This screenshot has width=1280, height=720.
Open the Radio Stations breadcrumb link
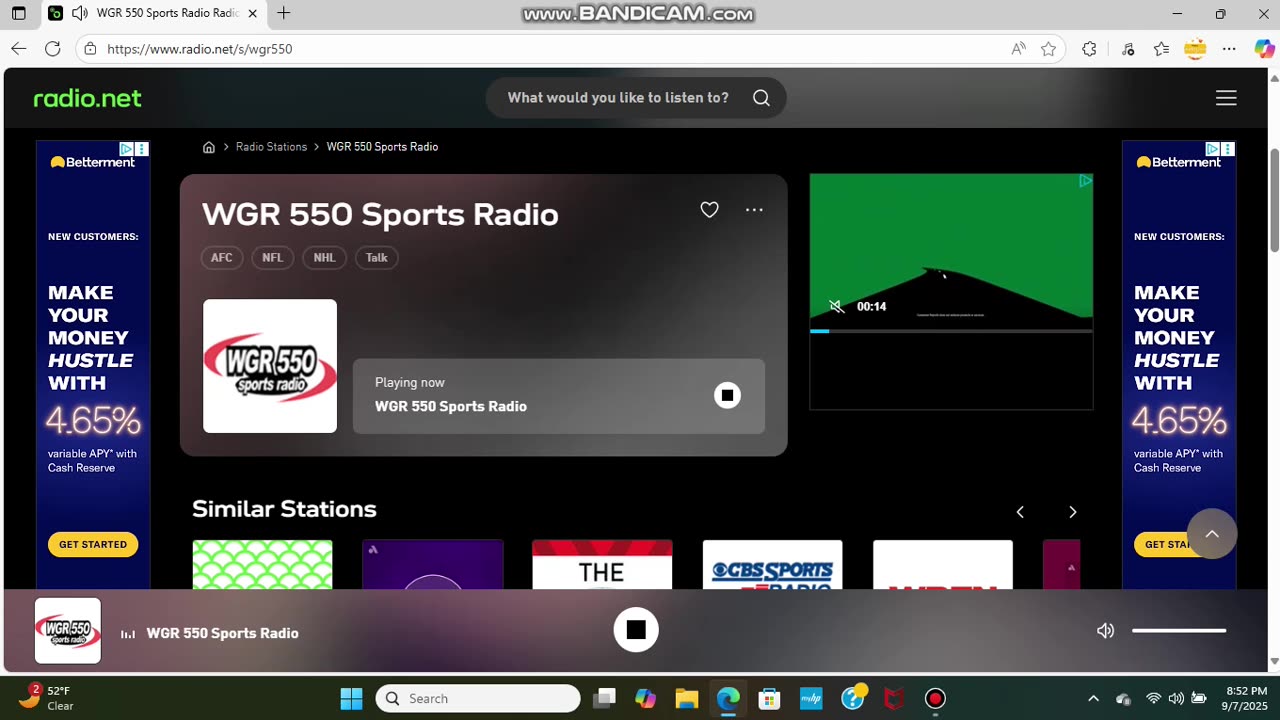pos(271,147)
